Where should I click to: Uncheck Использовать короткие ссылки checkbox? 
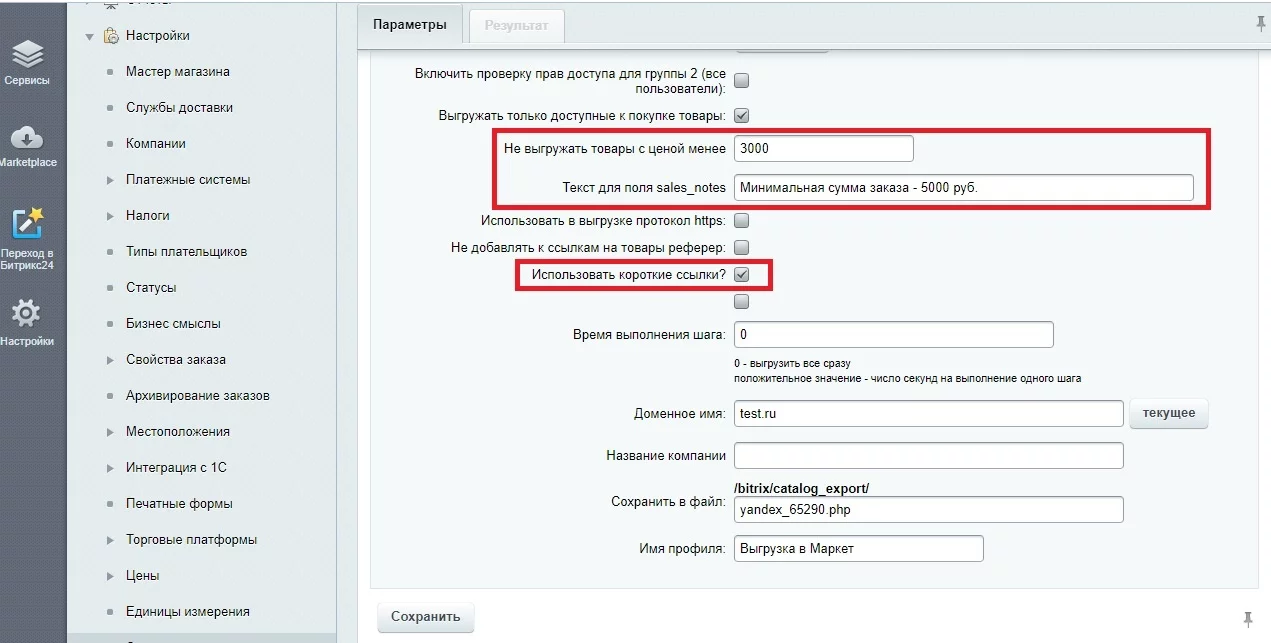[742, 274]
